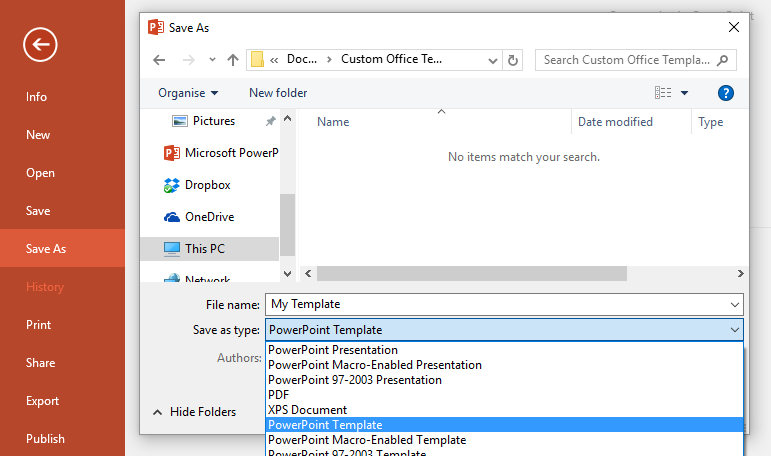Viewport: 771px width, 456px height.
Task: Open the Pictures quick access folder
Action: click(213, 121)
